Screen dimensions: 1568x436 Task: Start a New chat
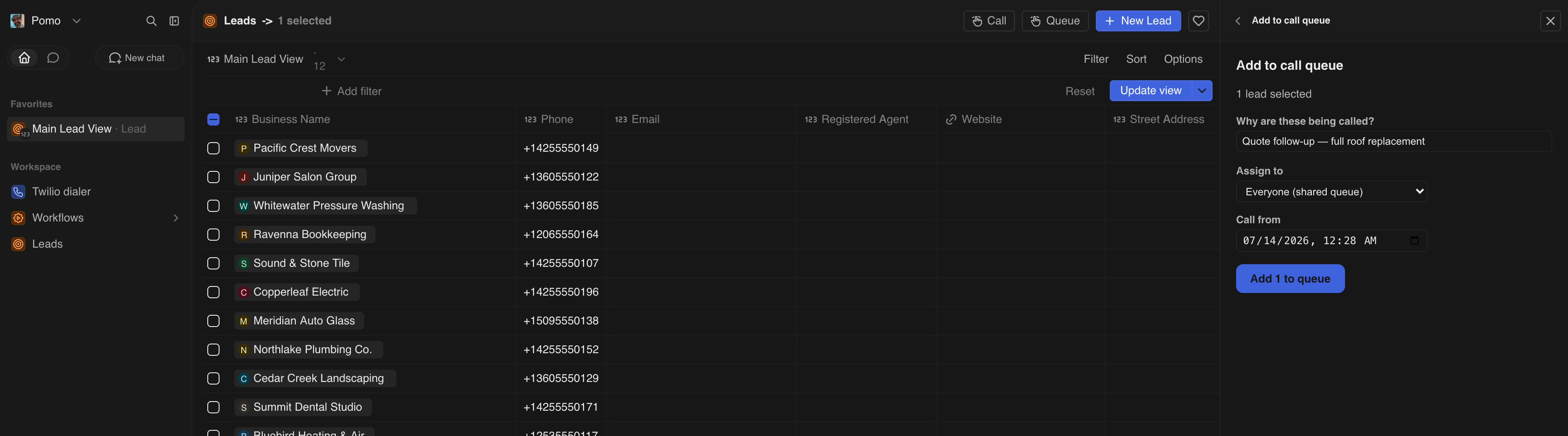click(139, 58)
